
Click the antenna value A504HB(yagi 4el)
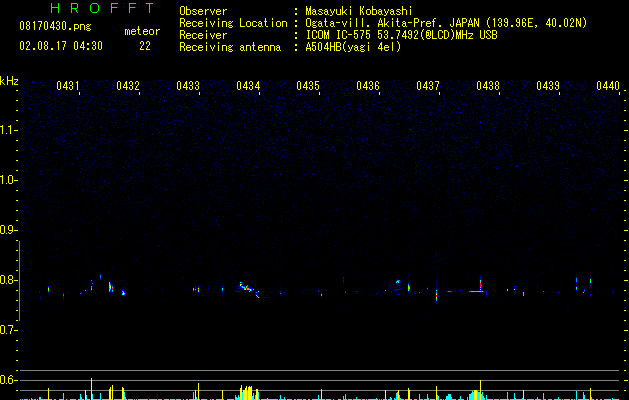tap(353, 47)
